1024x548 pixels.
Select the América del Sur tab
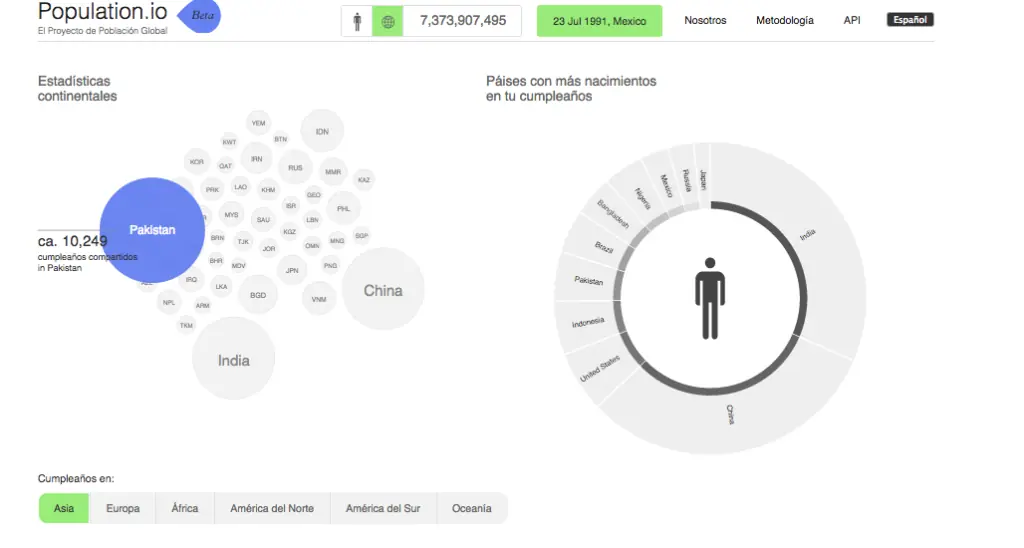coord(383,508)
